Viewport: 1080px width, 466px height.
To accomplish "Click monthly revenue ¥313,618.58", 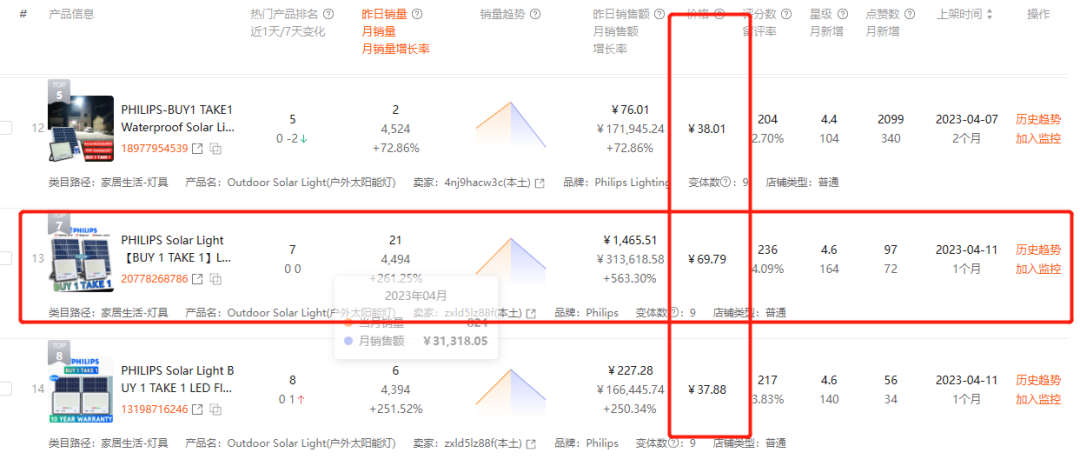I will click(629, 259).
